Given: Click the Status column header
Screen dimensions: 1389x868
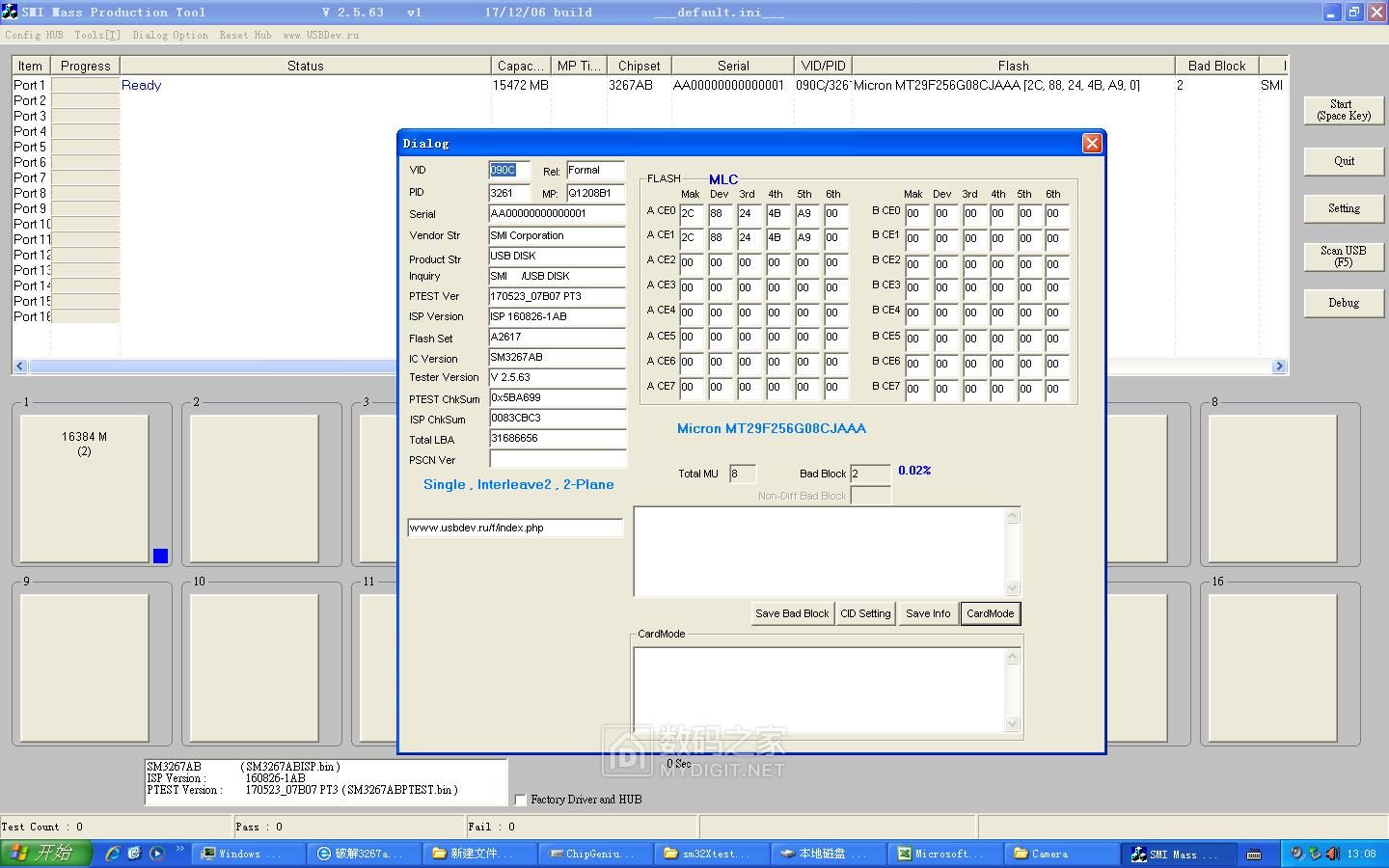Looking at the screenshot, I should coord(305,66).
